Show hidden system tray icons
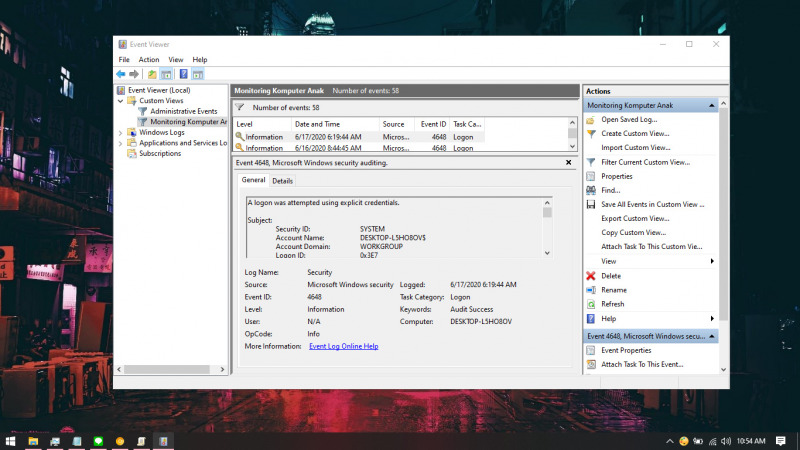The image size is (800, 450). [669, 441]
